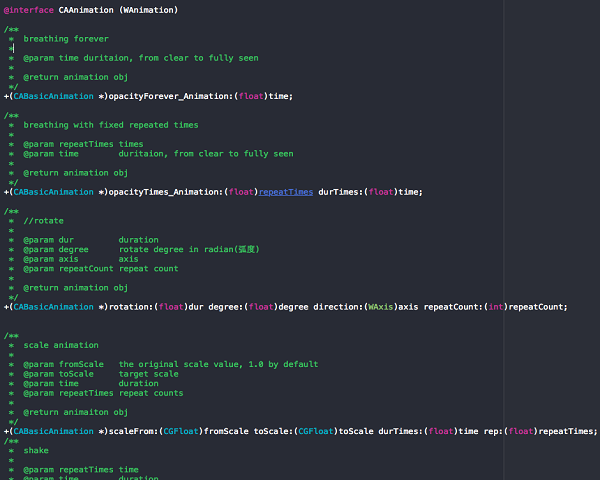Click the '@param repeatTimes times' comment line
Screen dimensions: 600x480
click(x=83, y=144)
